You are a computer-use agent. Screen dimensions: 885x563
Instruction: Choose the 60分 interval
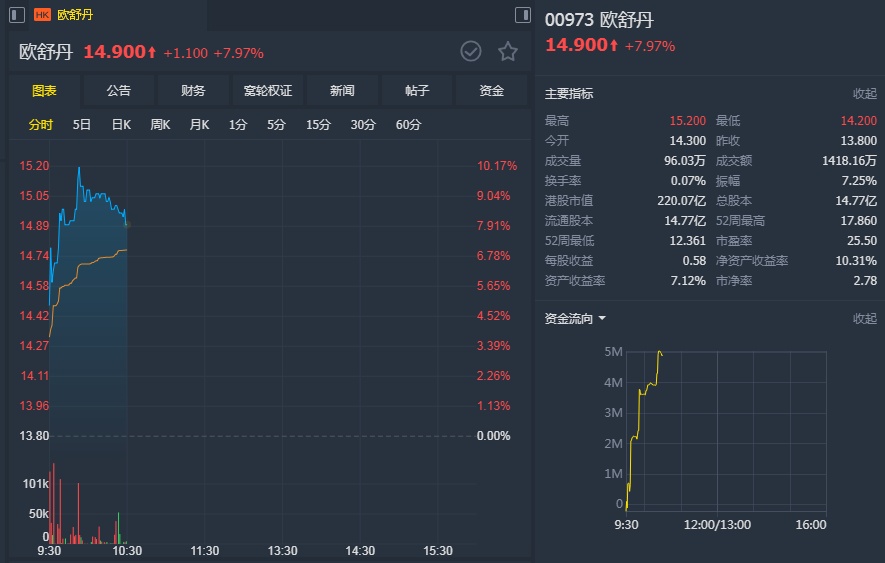408,125
